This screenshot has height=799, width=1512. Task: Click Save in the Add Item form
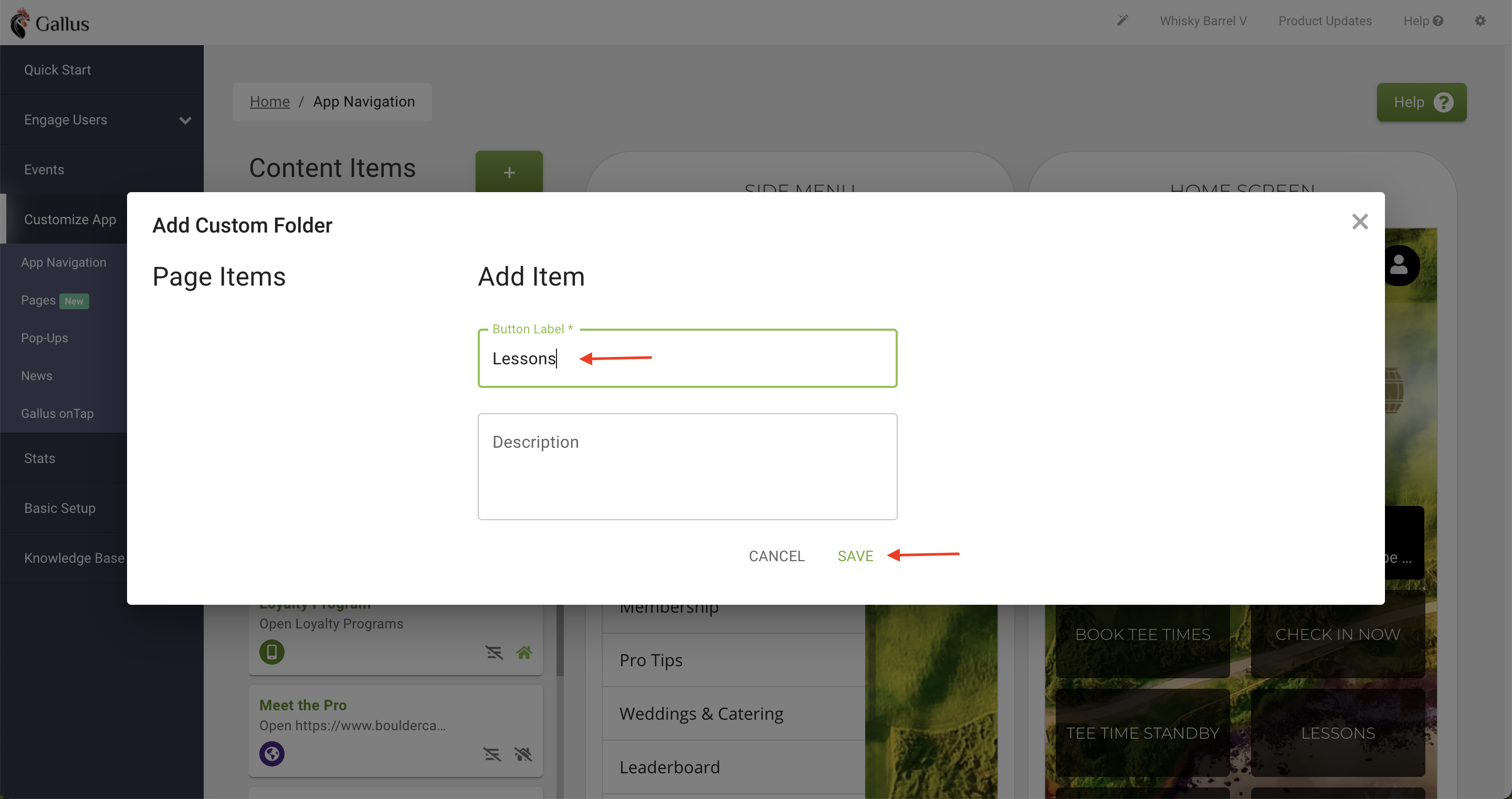[x=855, y=556]
